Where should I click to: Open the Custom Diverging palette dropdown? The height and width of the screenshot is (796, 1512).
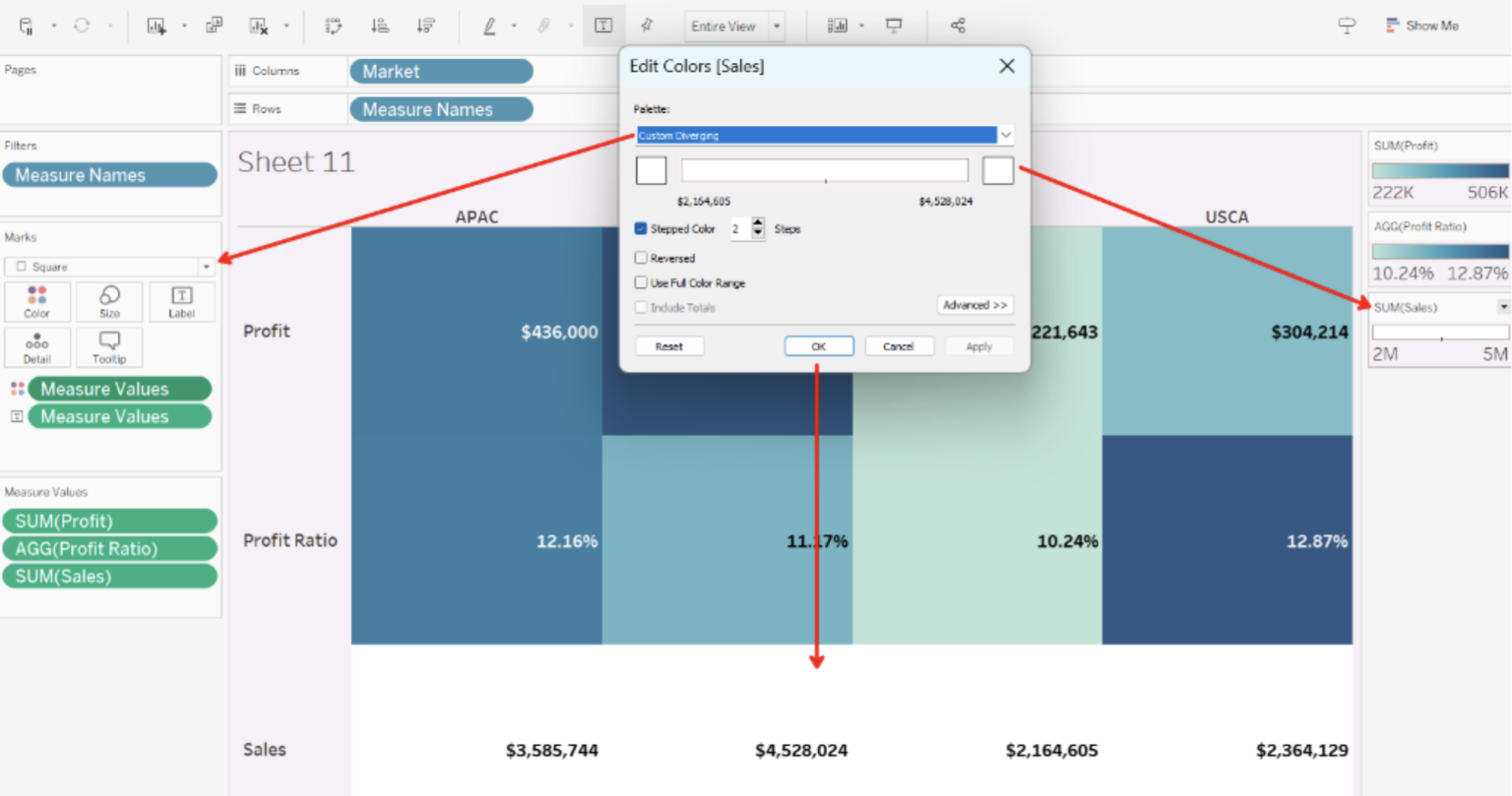coord(1006,135)
